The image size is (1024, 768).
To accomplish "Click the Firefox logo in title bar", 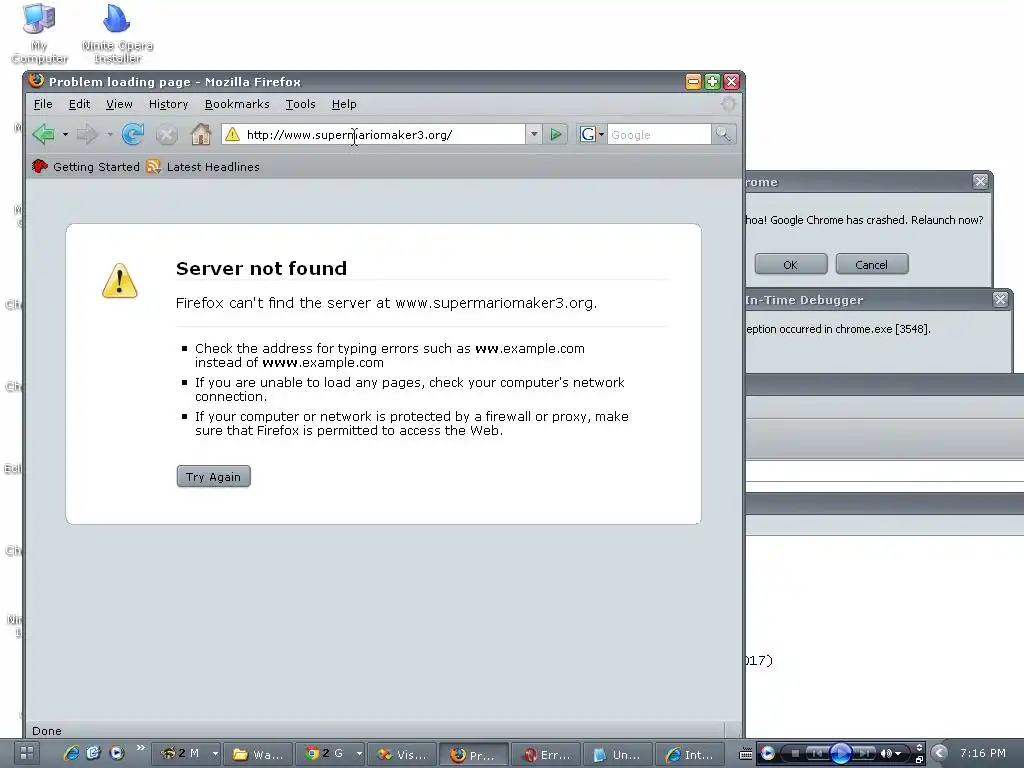I will click(x=36, y=81).
